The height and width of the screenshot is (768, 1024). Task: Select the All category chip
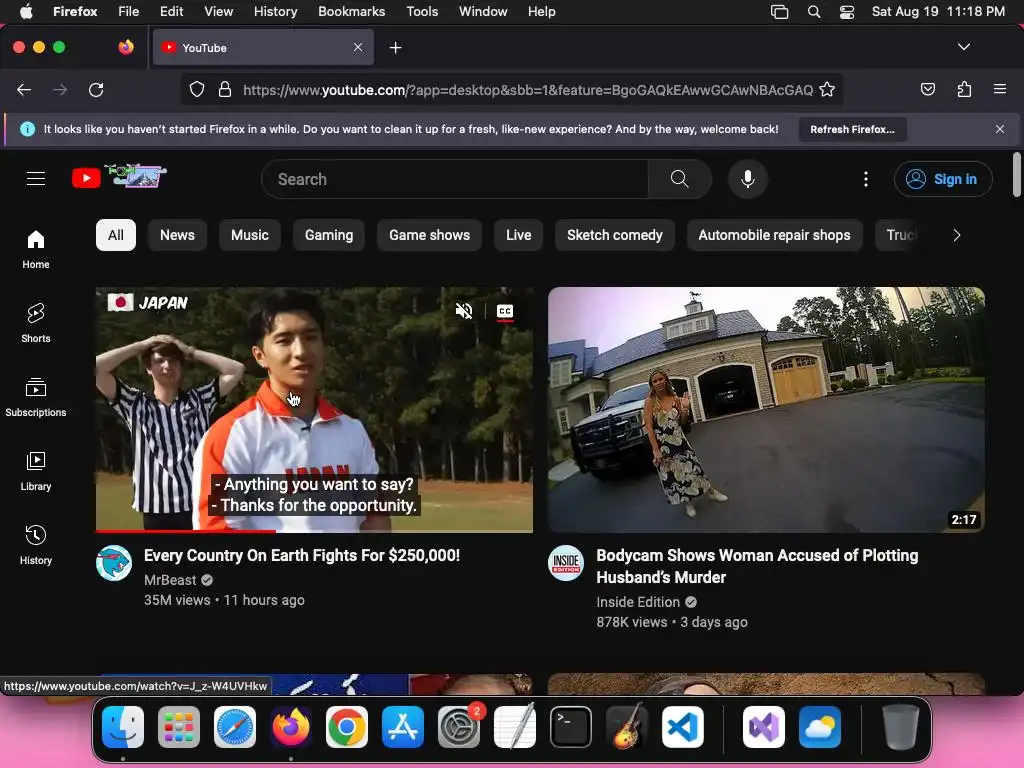tap(116, 235)
